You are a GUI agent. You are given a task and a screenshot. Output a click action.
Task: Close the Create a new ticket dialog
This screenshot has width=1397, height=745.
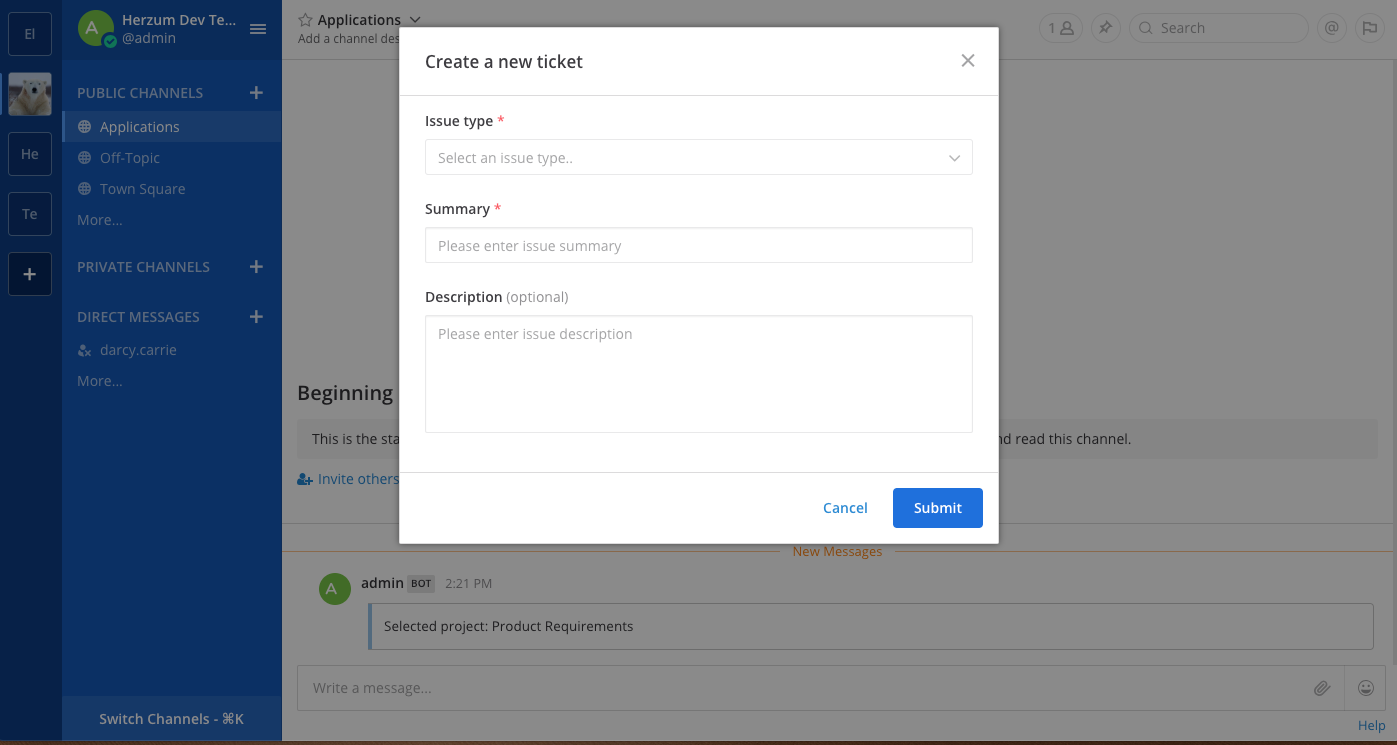pos(967,61)
